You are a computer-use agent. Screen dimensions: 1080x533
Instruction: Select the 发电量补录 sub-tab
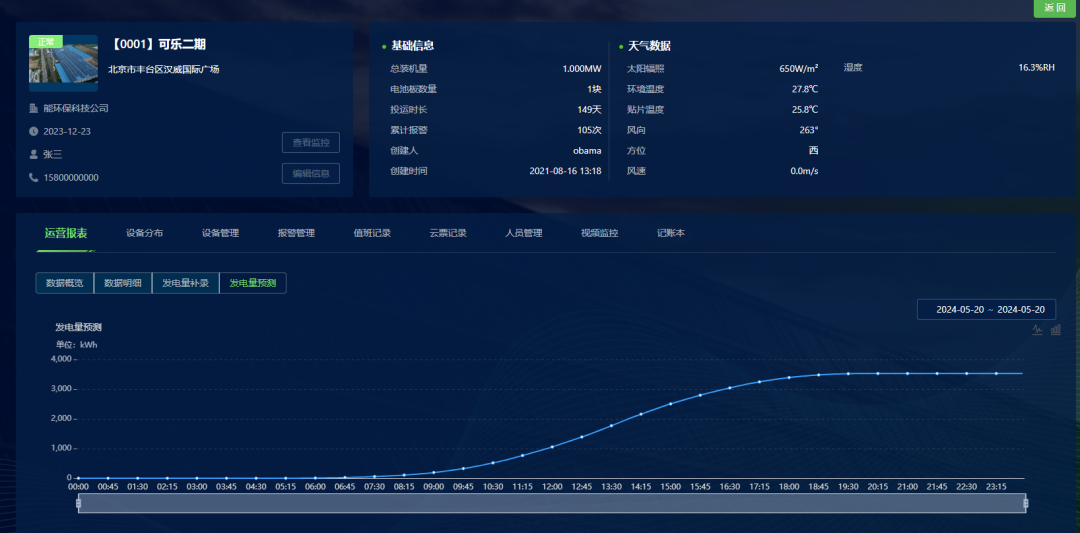point(185,283)
